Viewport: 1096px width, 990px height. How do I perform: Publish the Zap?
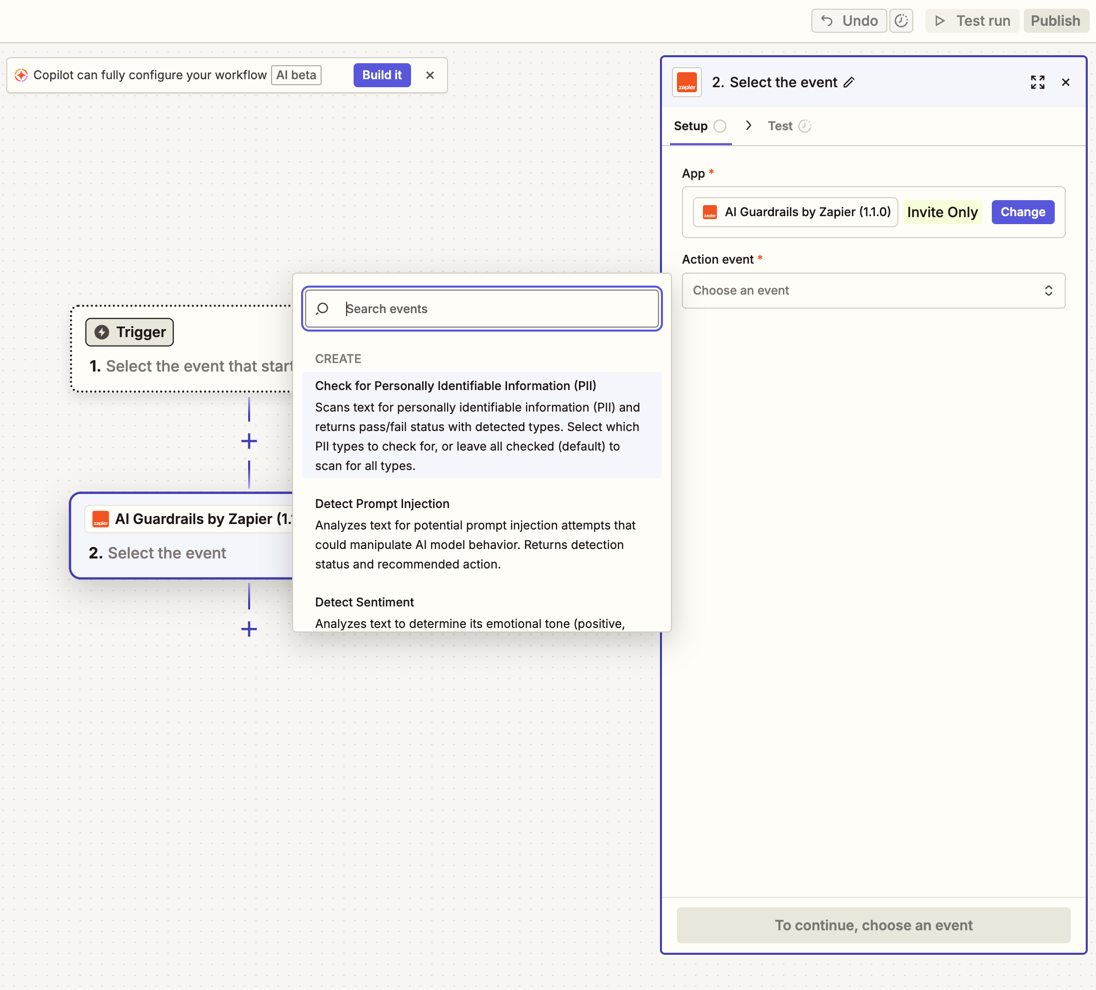1055,21
